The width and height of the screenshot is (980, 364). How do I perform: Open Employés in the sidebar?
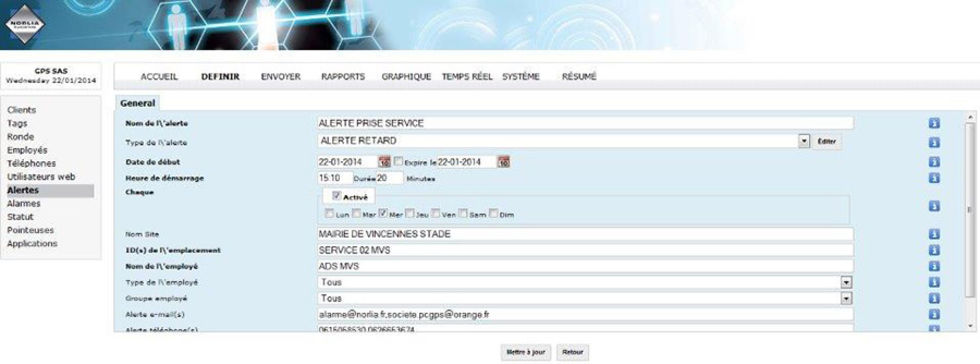(27, 150)
